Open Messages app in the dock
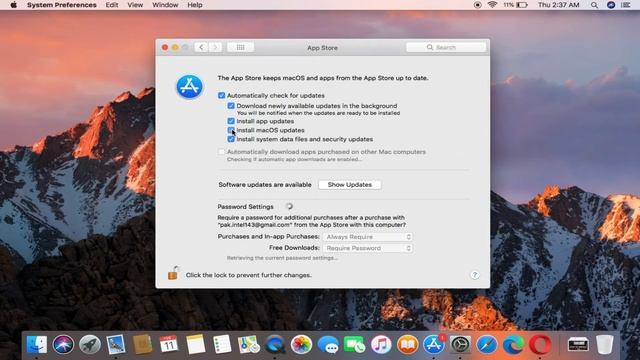Screen dimensions: 640x360 [x=328, y=344]
